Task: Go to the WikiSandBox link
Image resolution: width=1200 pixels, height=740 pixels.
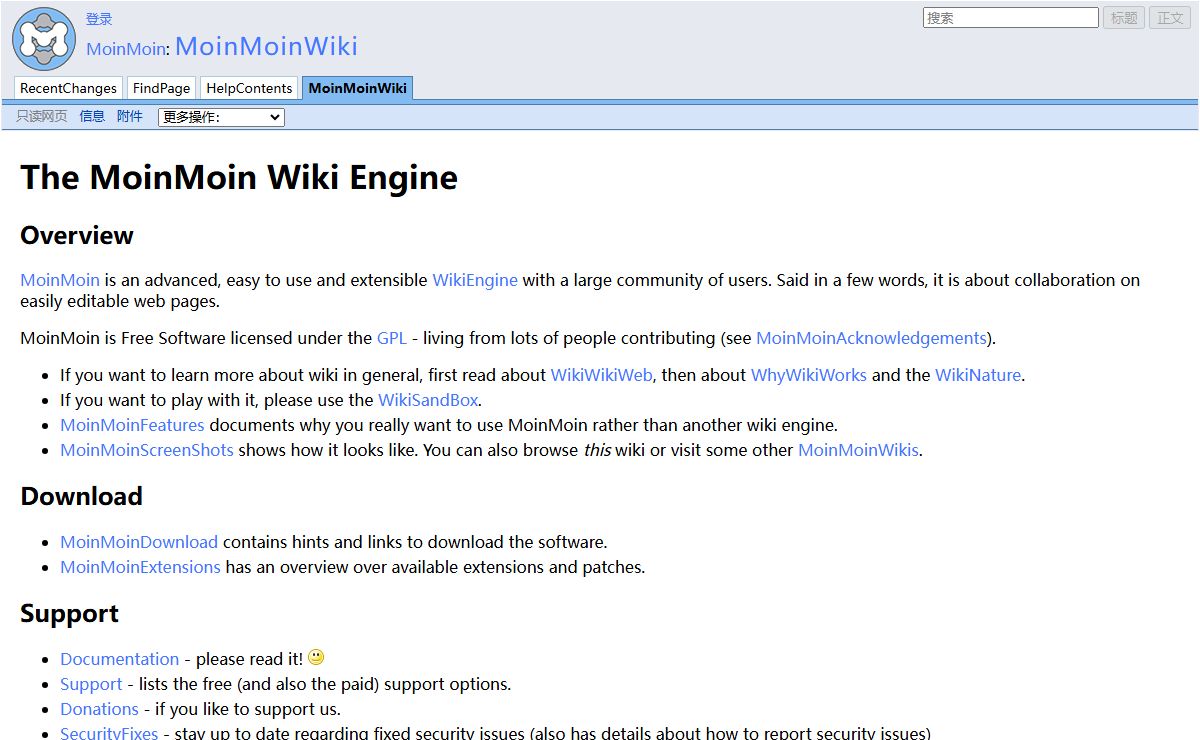Action: point(428,400)
